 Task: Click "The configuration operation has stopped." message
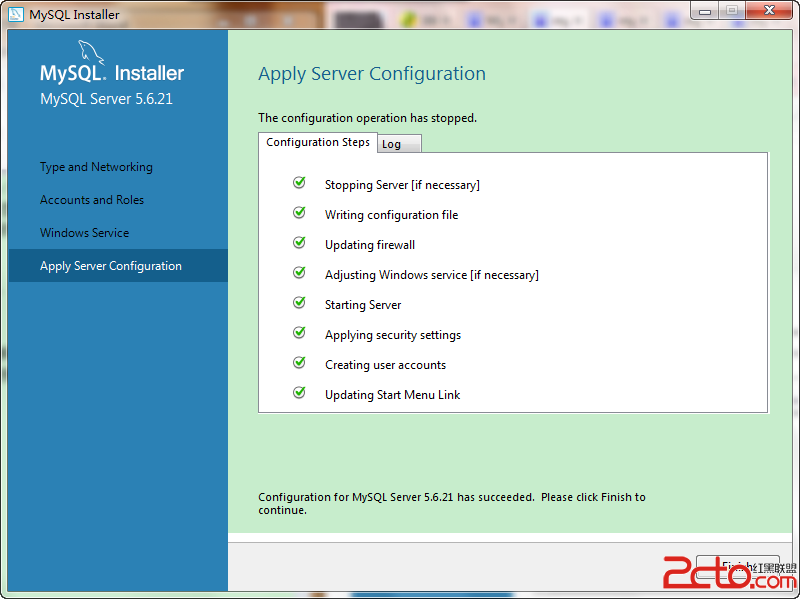(x=367, y=118)
